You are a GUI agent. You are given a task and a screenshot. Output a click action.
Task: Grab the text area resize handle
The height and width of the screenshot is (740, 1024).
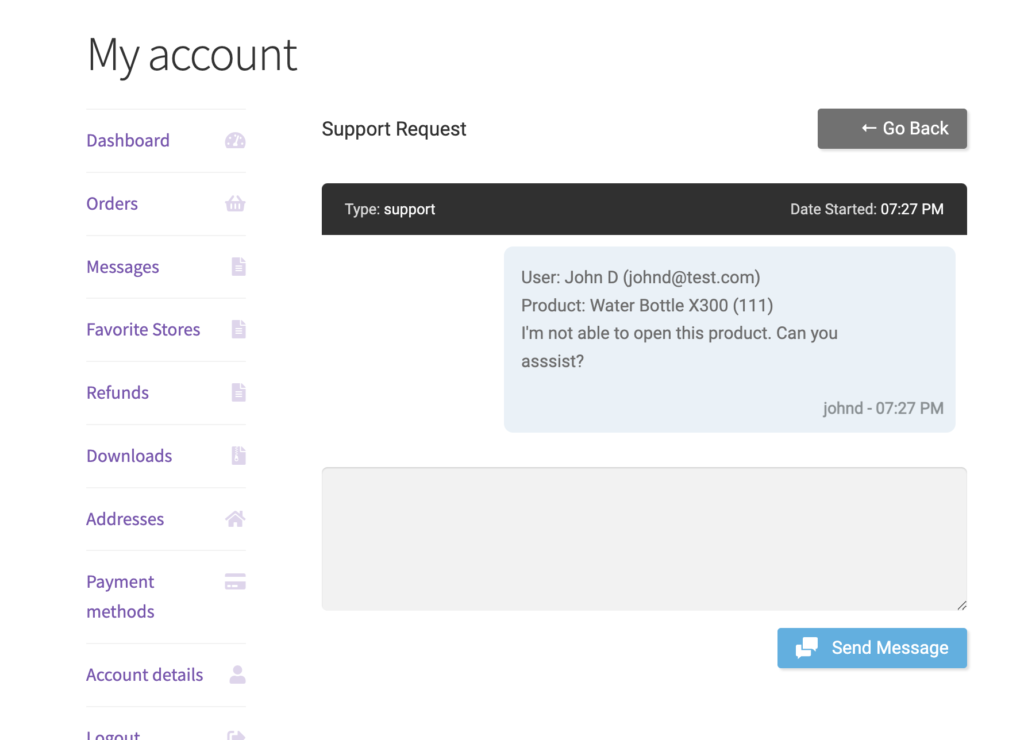[x=962, y=605]
